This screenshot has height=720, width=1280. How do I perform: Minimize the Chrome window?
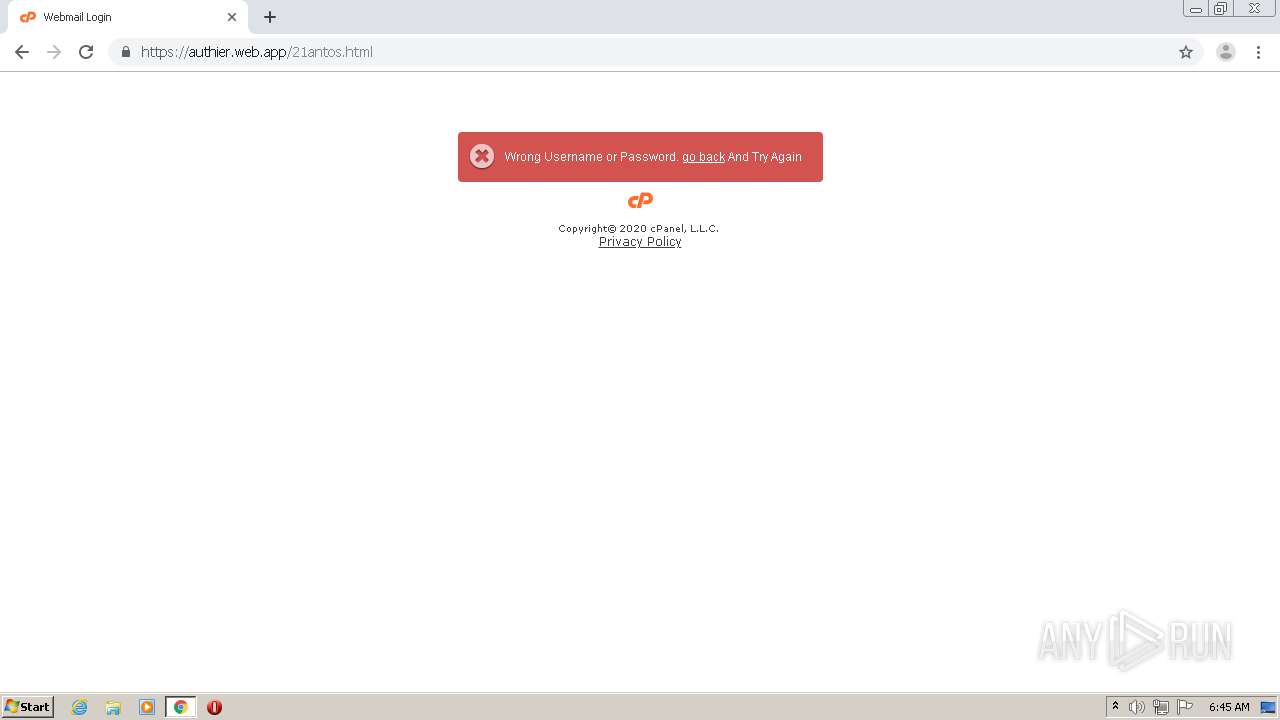pyautogui.click(x=1196, y=9)
